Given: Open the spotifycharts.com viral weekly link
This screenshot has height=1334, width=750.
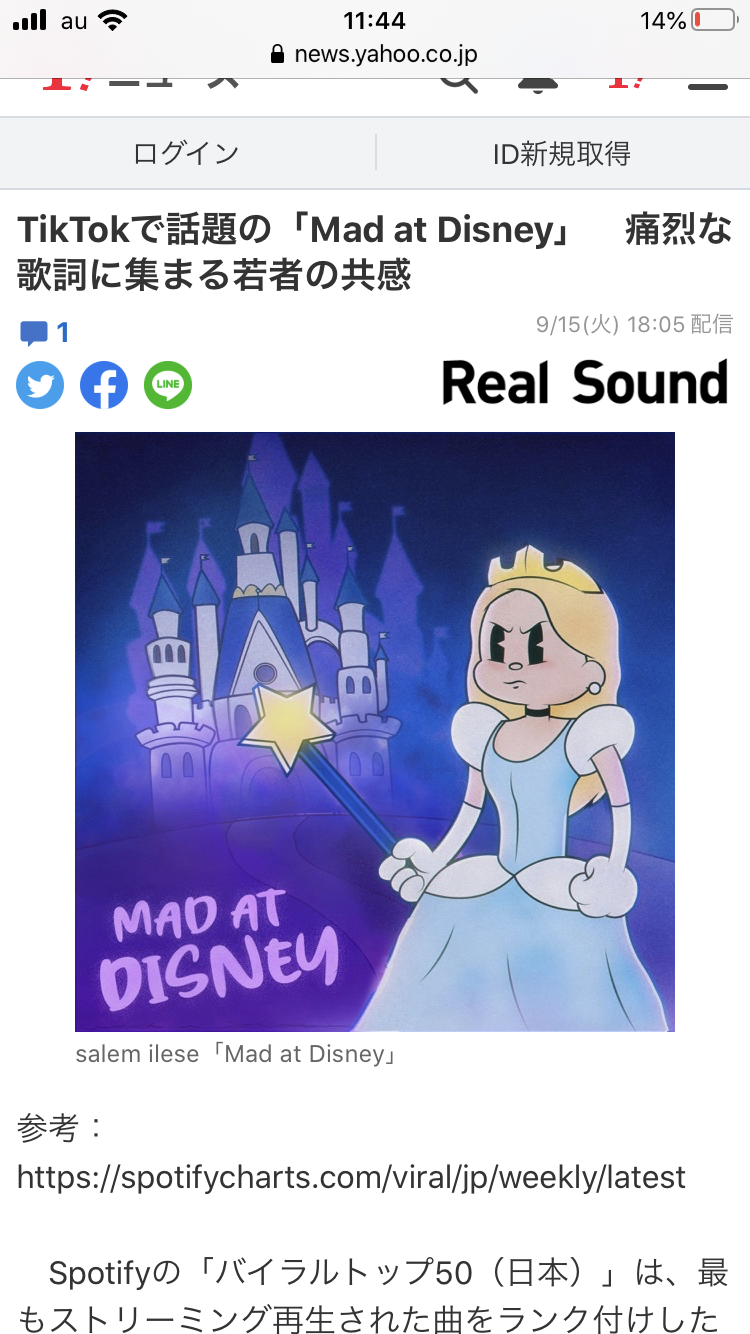Looking at the screenshot, I should (x=351, y=1177).
